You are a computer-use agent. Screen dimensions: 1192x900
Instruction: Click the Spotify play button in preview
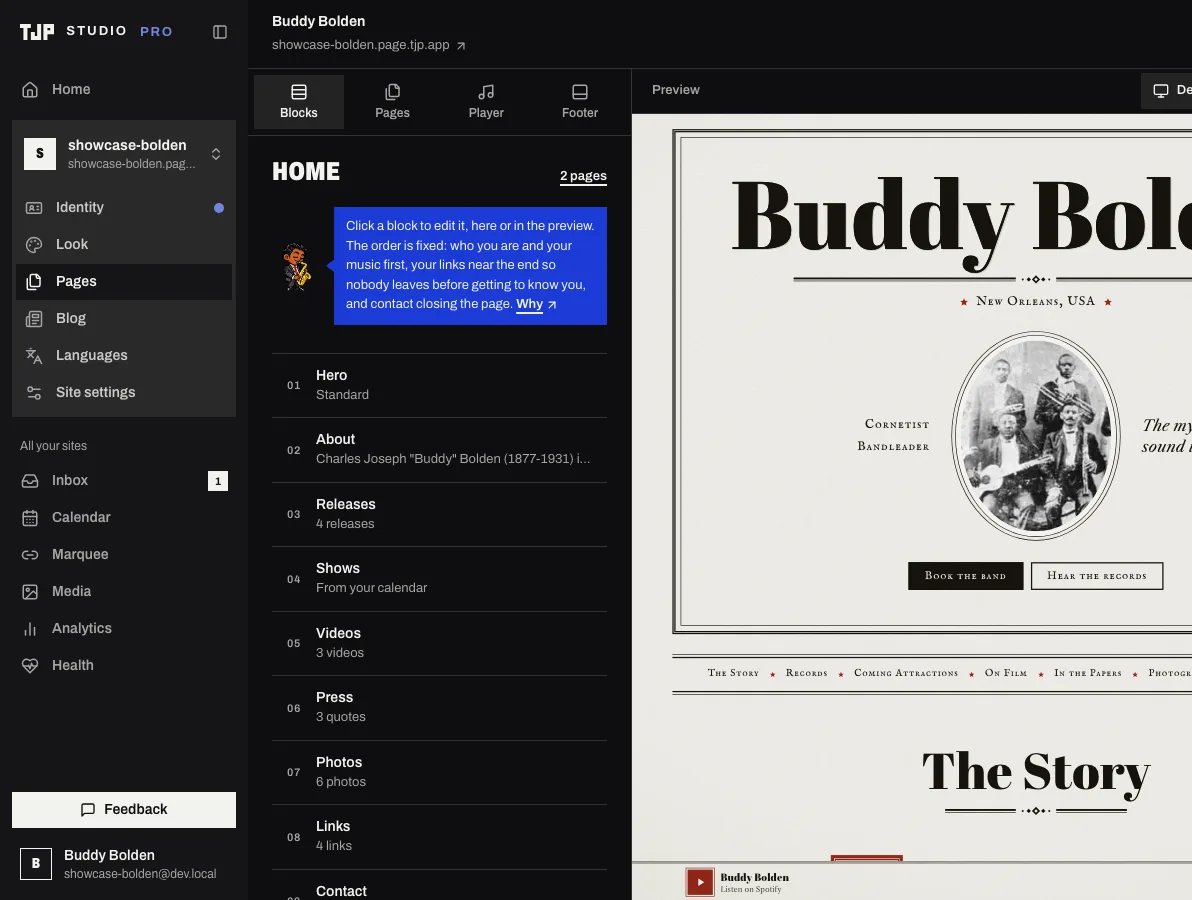click(699, 882)
